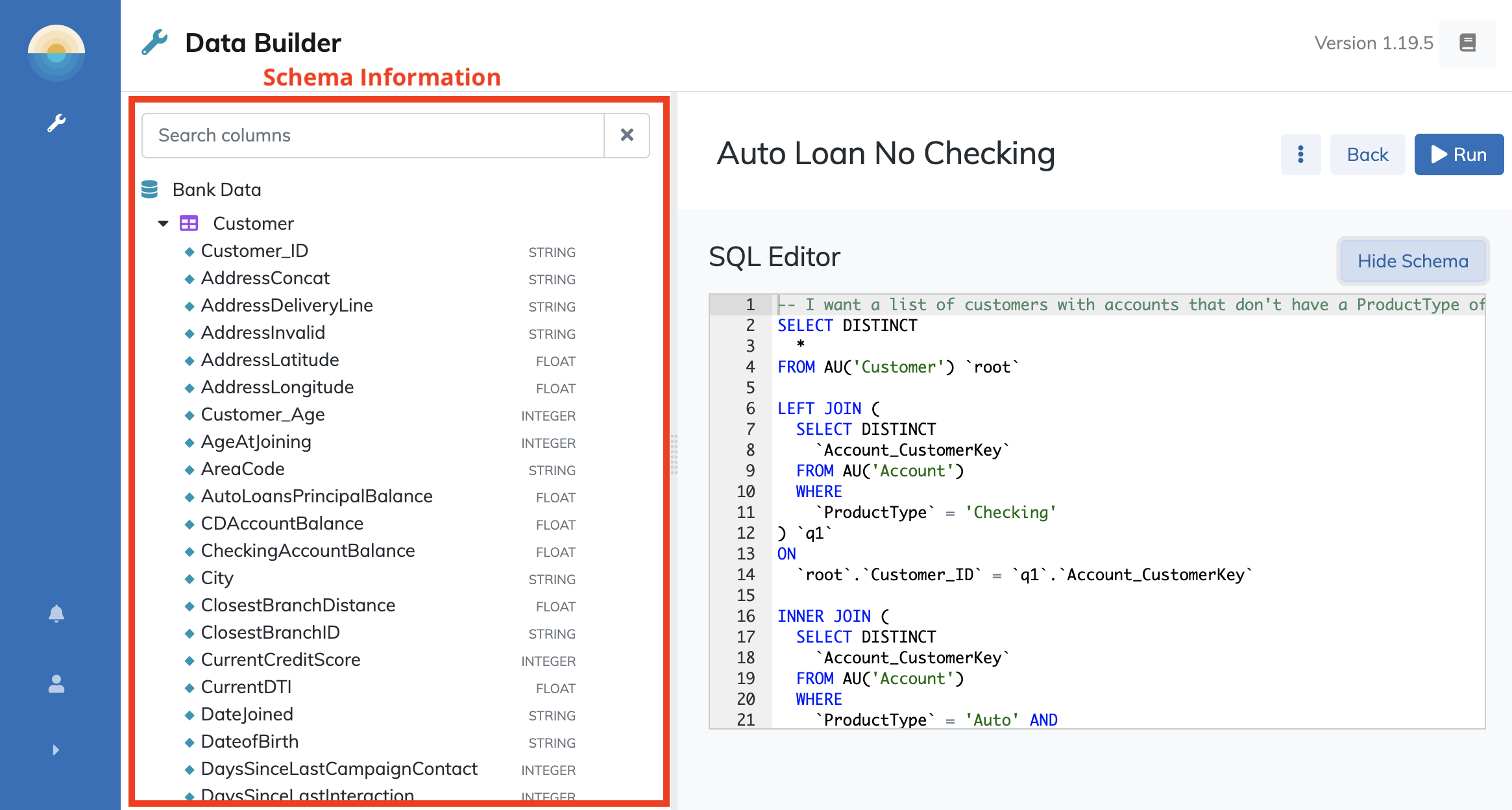The width and height of the screenshot is (1512, 810).
Task: Open the user profile icon
Action: coord(56,683)
